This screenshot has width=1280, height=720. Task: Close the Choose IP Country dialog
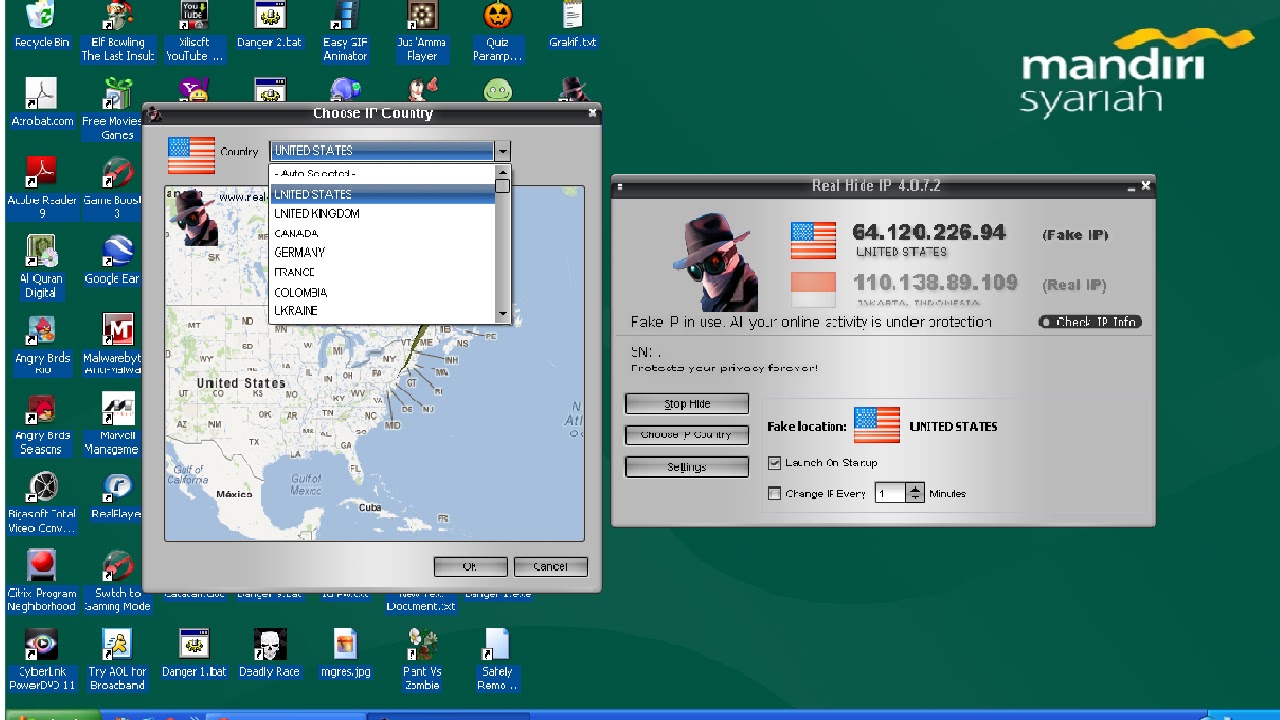point(592,113)
